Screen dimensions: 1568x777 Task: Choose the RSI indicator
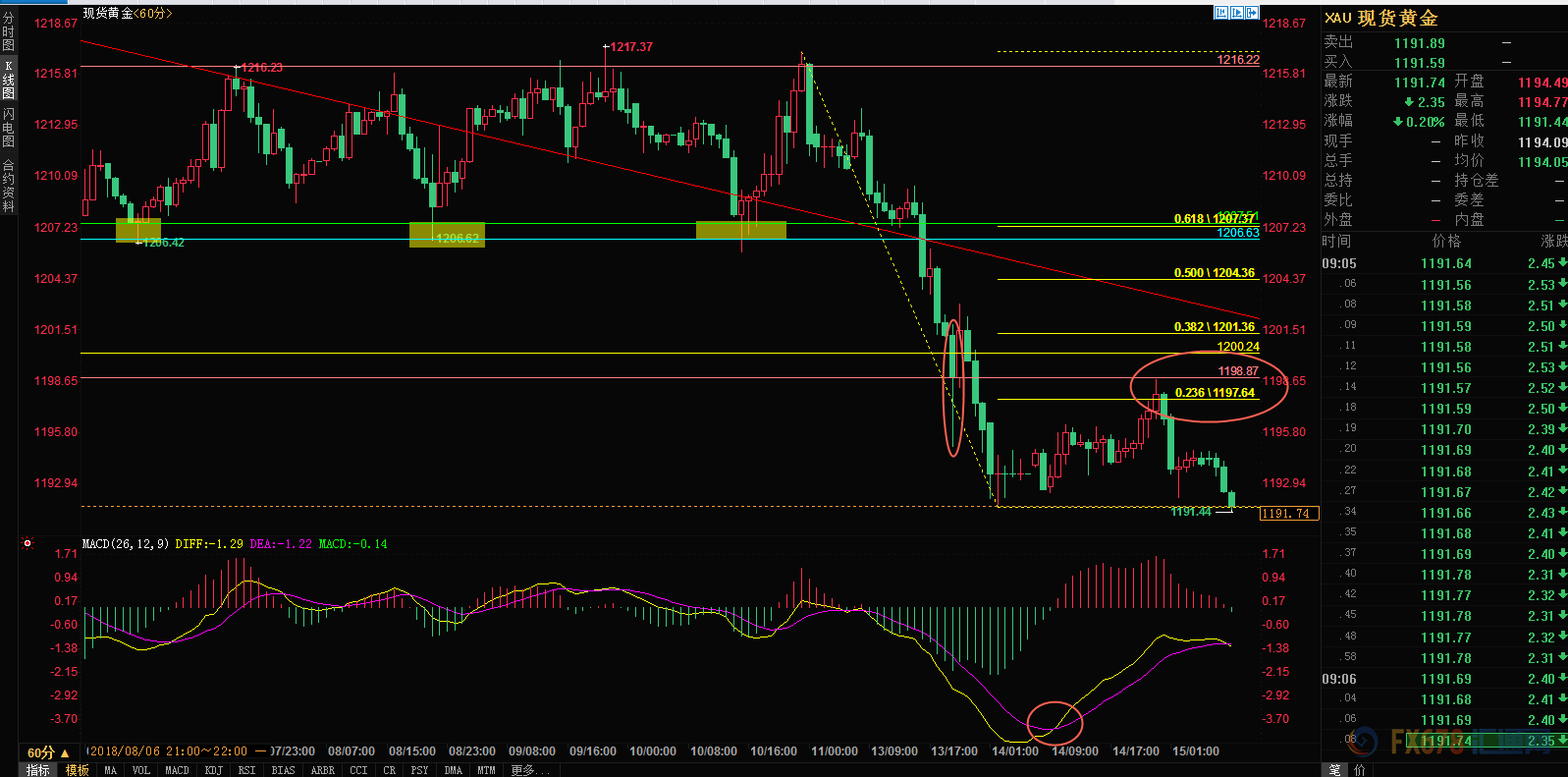[246, 770]
